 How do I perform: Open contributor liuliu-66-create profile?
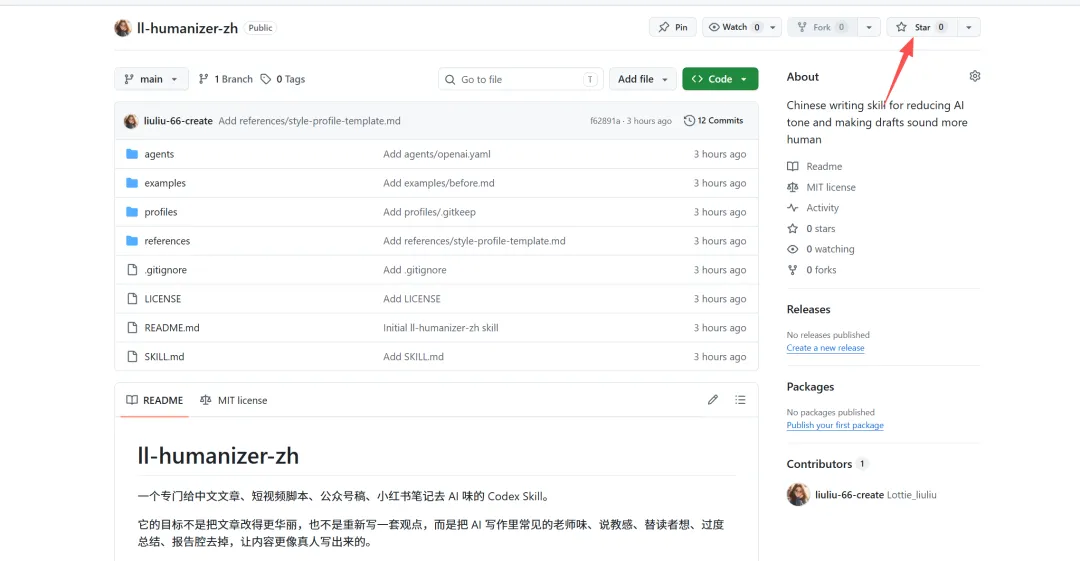click(x=849, y=495)
